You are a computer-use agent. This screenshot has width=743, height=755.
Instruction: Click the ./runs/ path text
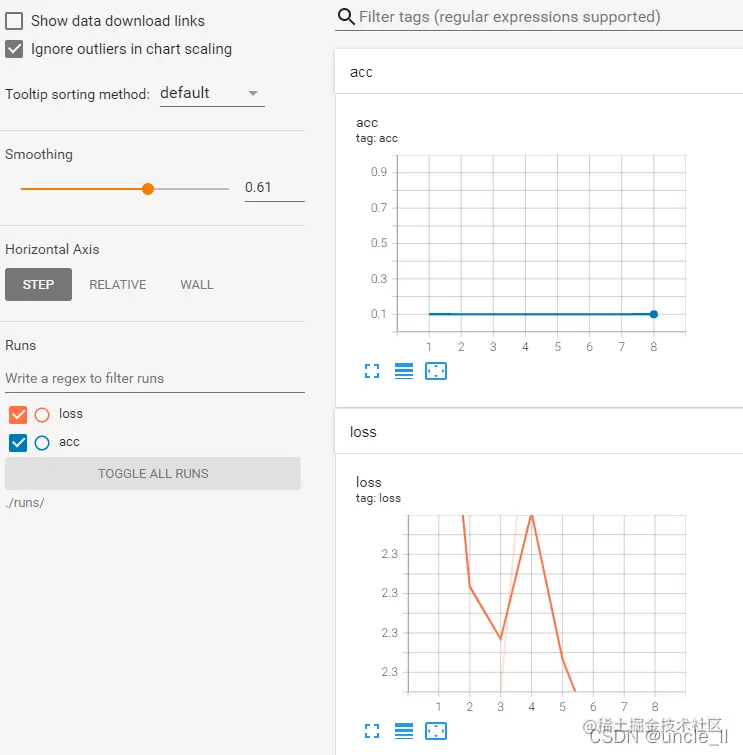pyautogui.click(x=25, y=503)
